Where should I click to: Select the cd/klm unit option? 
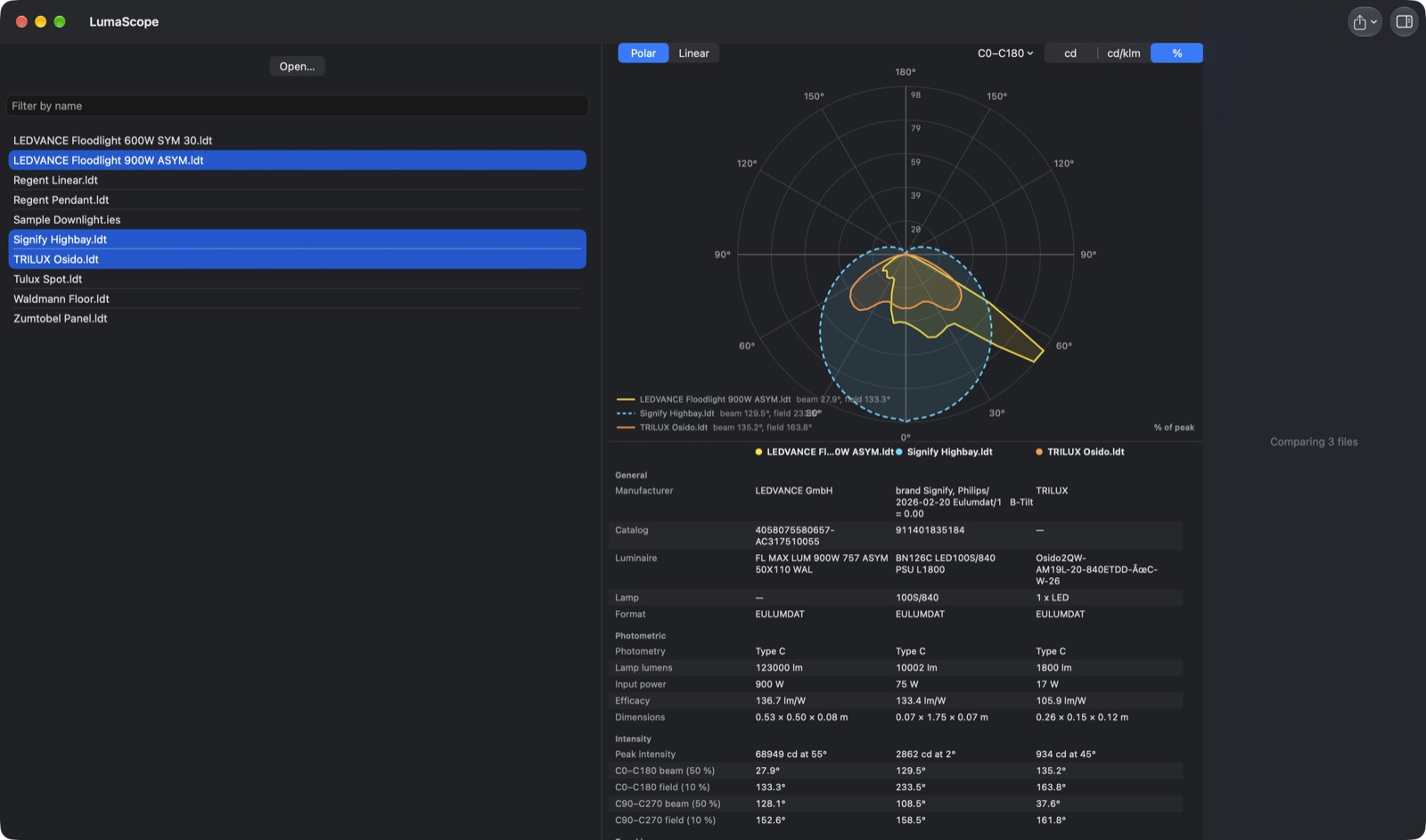[1124, 53]
